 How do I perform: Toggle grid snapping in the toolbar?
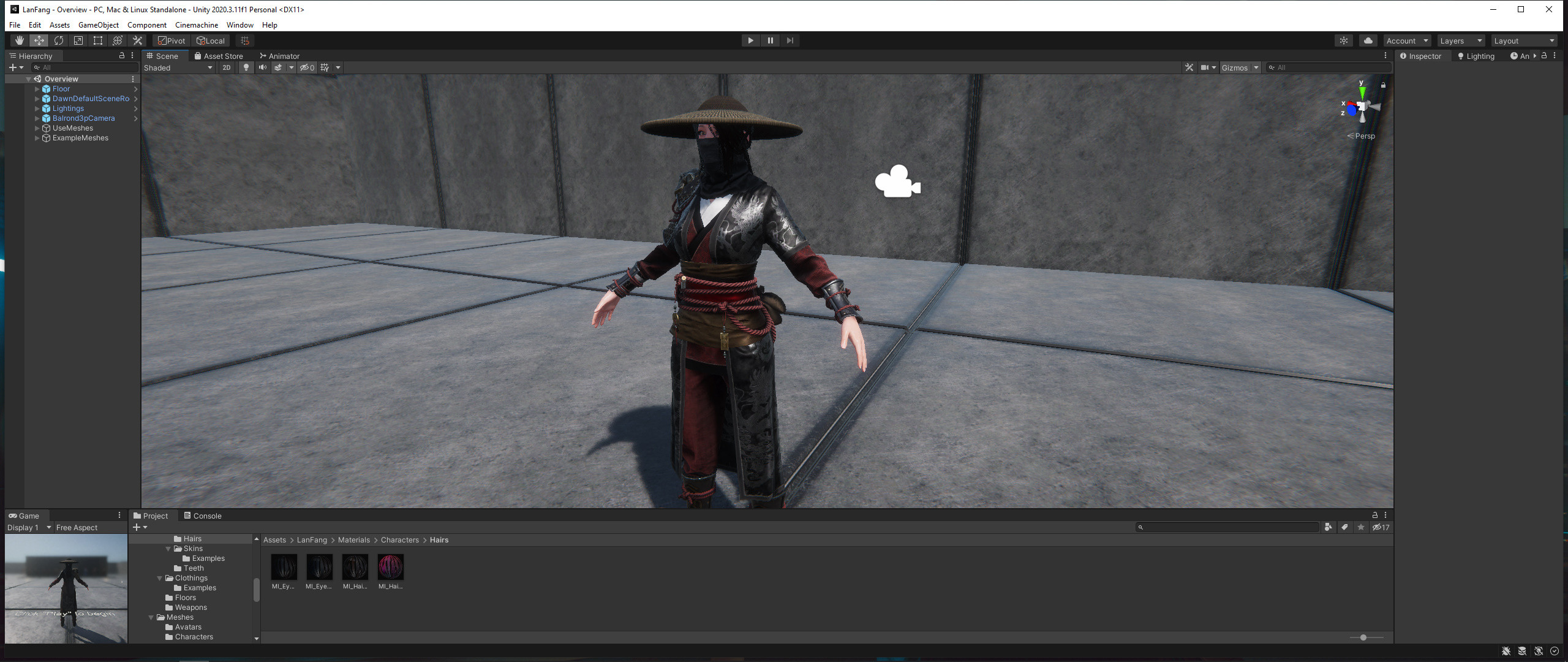(x=245, y=40)
